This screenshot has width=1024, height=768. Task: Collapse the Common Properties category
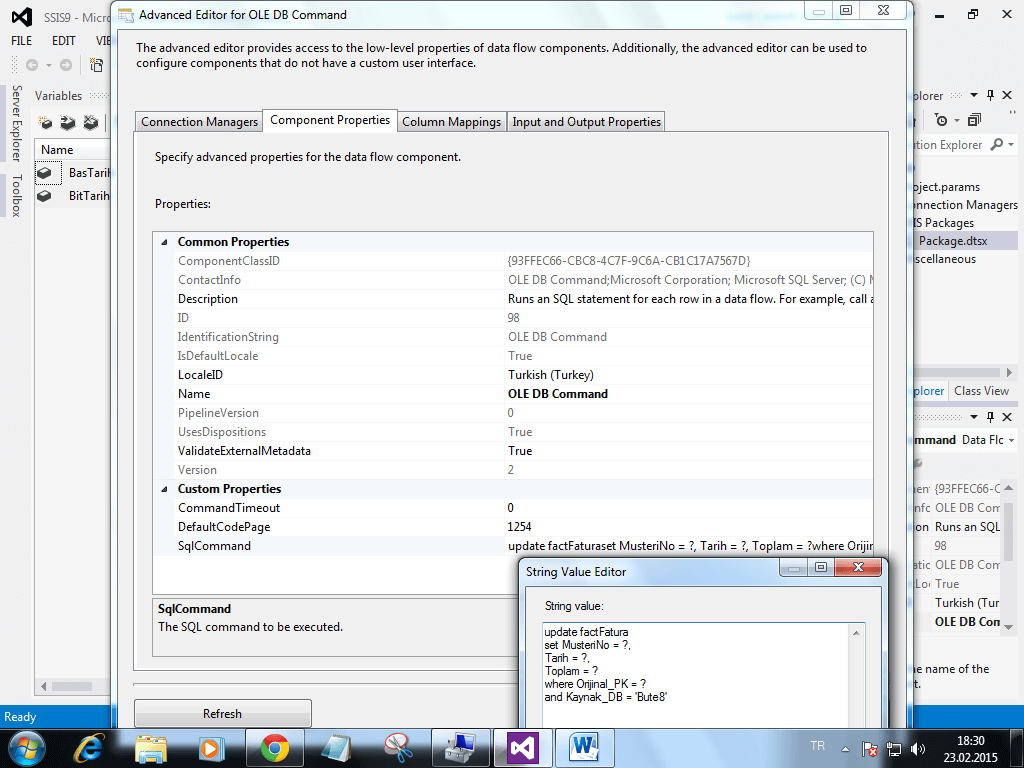pos(164,242)
